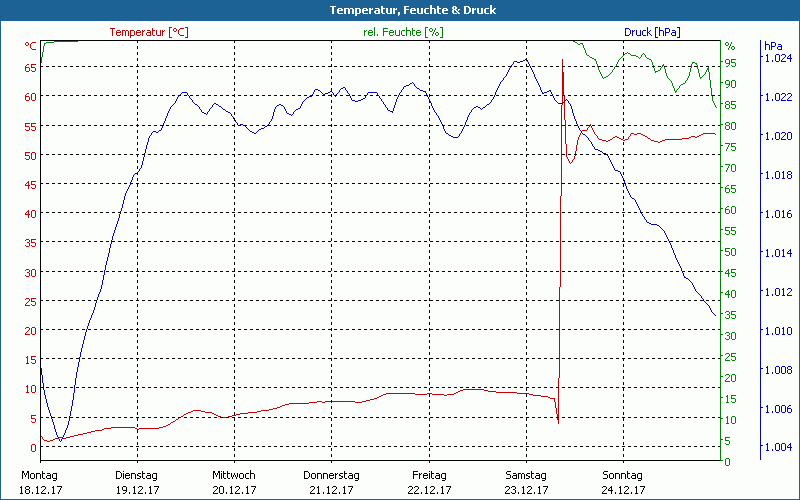Select the red Temperatur [°C] legend label
The height and width of the screenshot is (500, 800).
point(148,32)
